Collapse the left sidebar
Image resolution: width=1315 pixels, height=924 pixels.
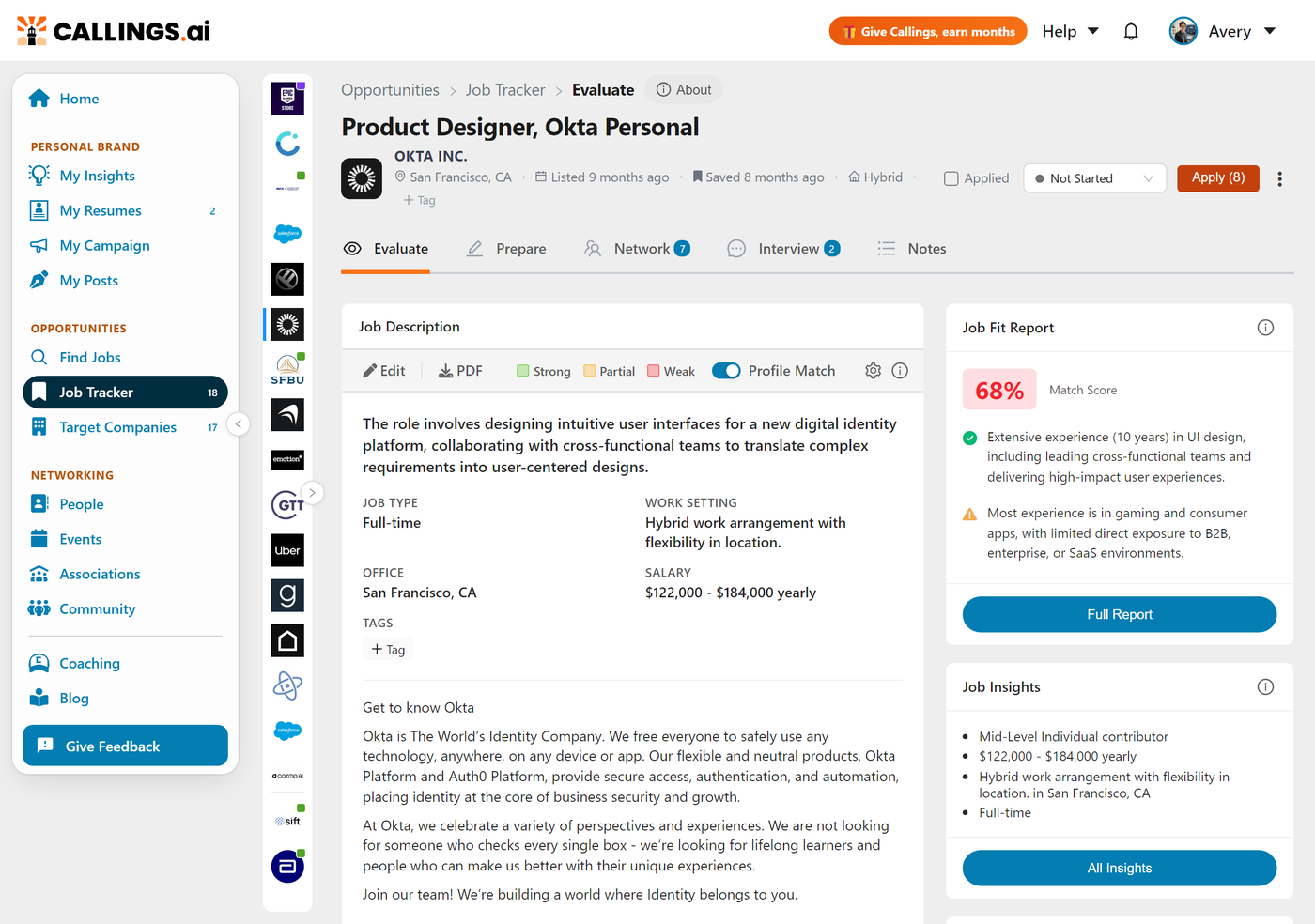click(239, 424)
